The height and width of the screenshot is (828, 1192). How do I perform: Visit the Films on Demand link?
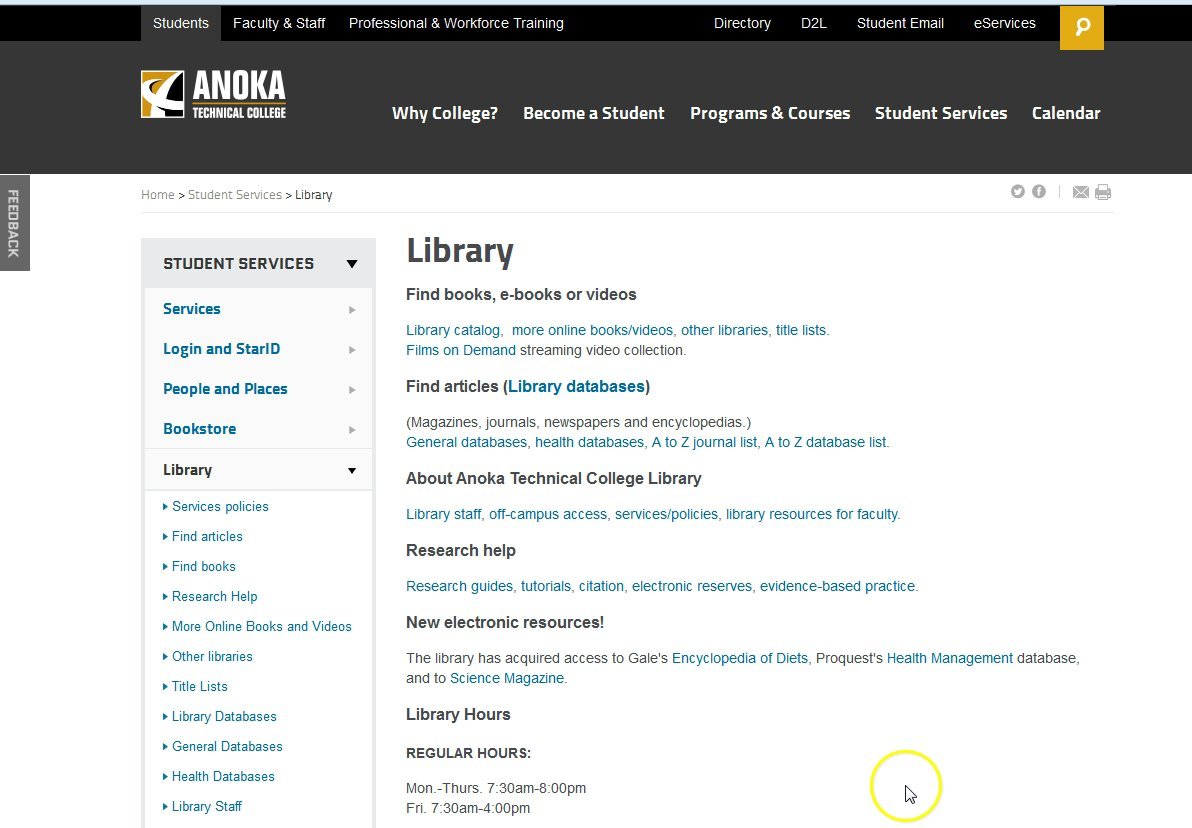460,350
